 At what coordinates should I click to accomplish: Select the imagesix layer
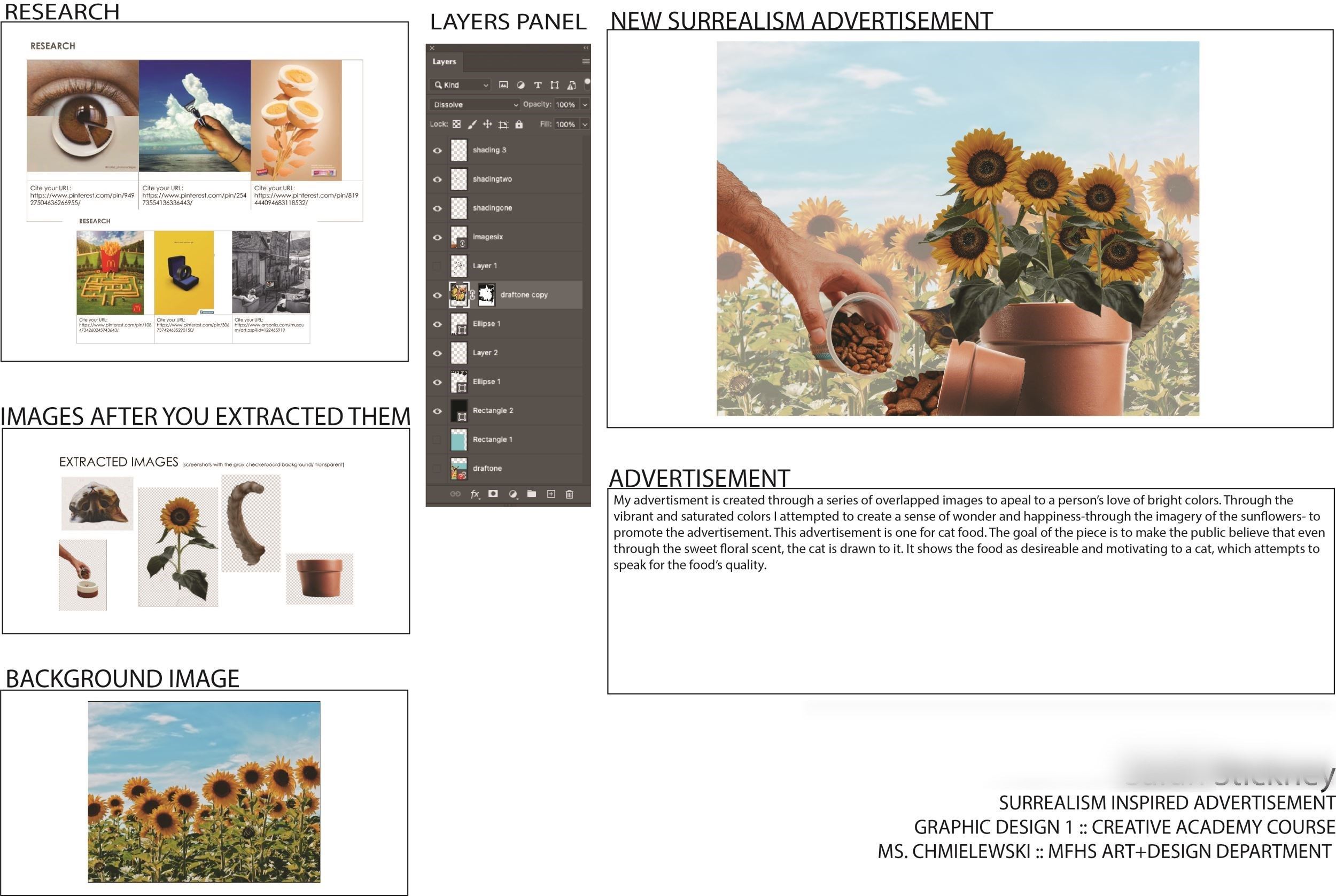coord(488,237)
